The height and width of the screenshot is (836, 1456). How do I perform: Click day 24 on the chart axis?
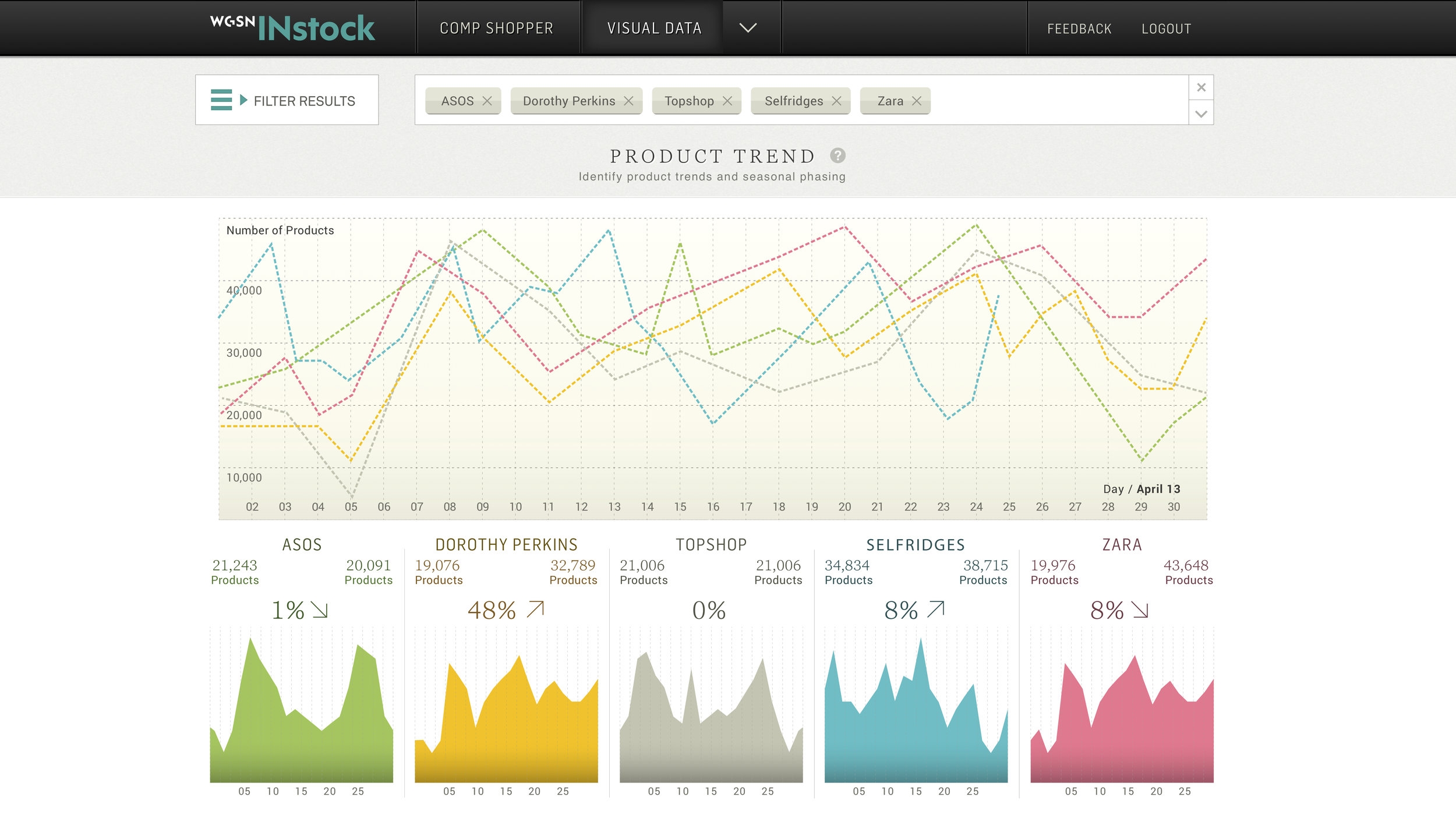click(976, 507)
